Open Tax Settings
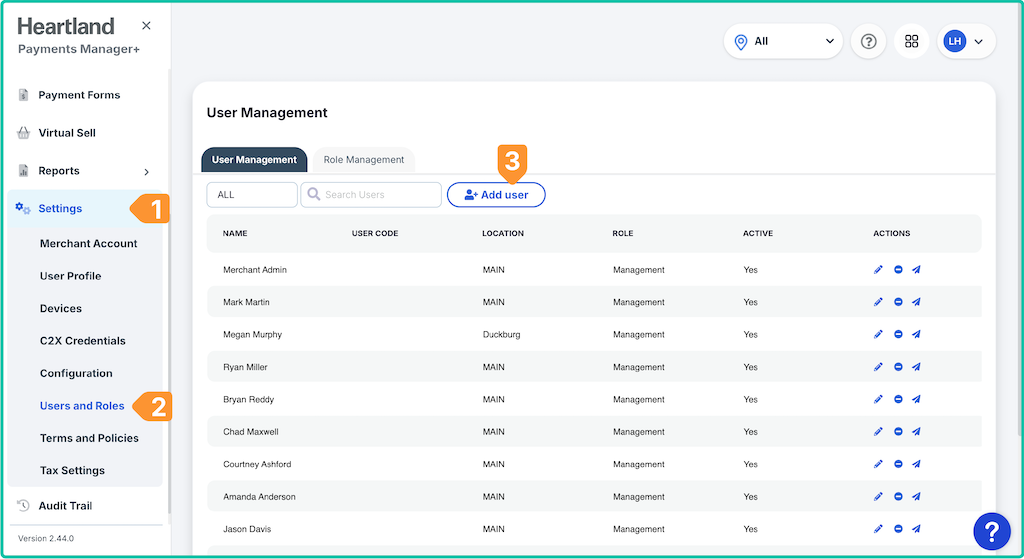The image size is (1024, 559). [x=72, y=470]
